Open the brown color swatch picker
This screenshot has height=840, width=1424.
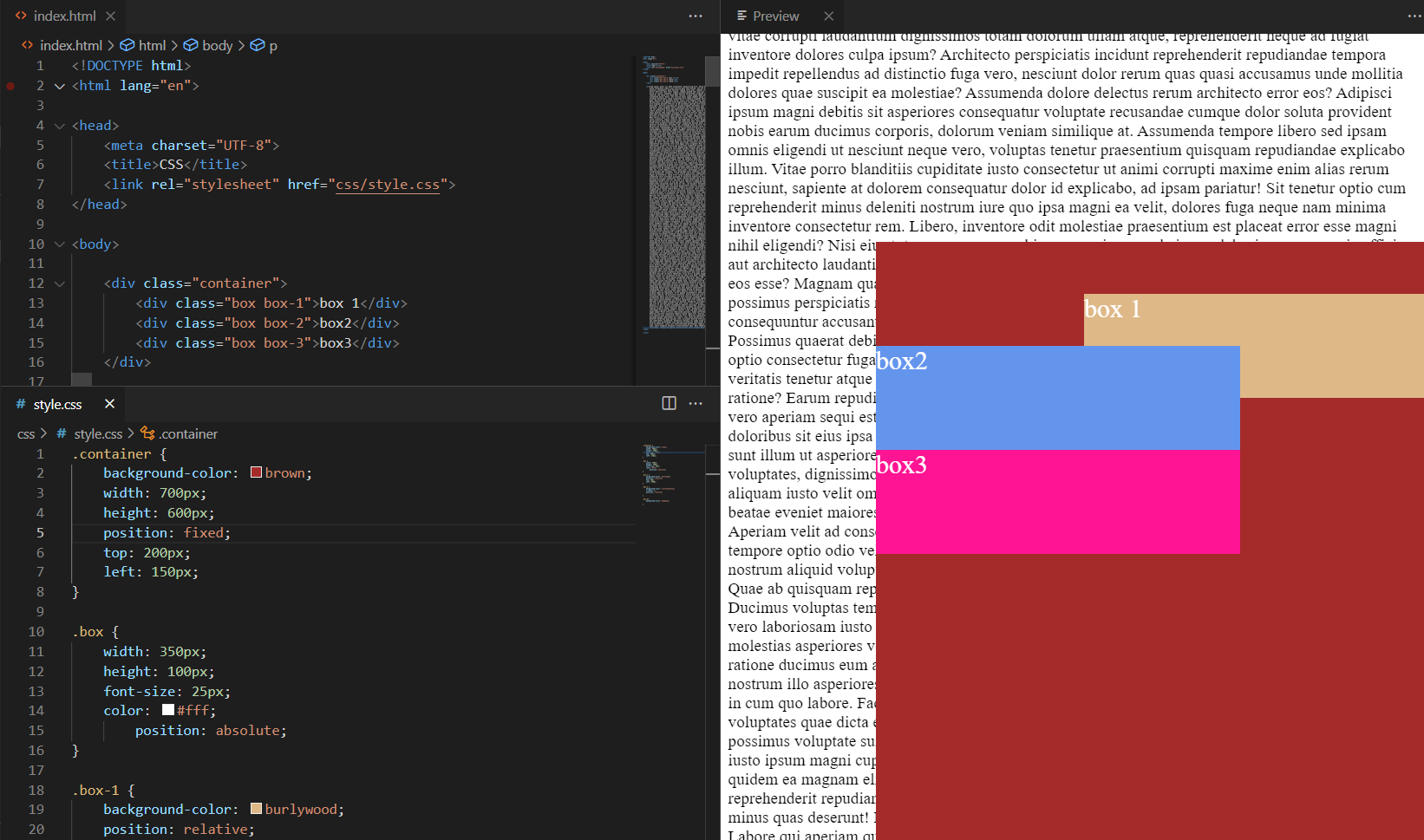pyautogui.click(x=257, y=472)
